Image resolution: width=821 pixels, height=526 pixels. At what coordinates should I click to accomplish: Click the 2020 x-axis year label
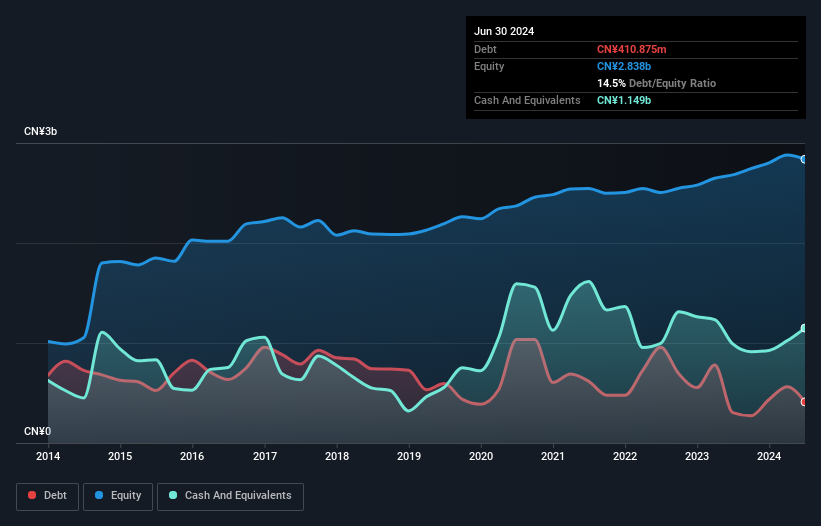tap(481, 457)
